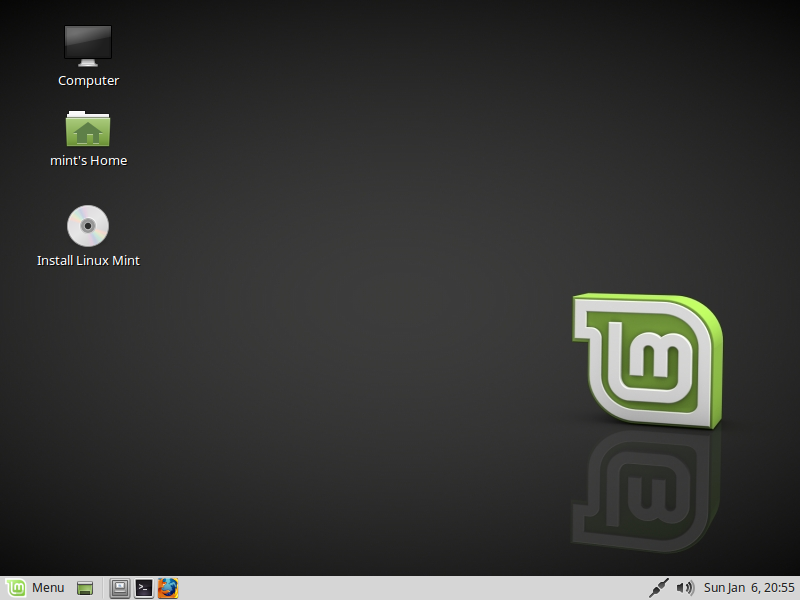Click an empty area of the desktop
The height and width of the screenshot is (600, 800).
click(x=350, y=300)
